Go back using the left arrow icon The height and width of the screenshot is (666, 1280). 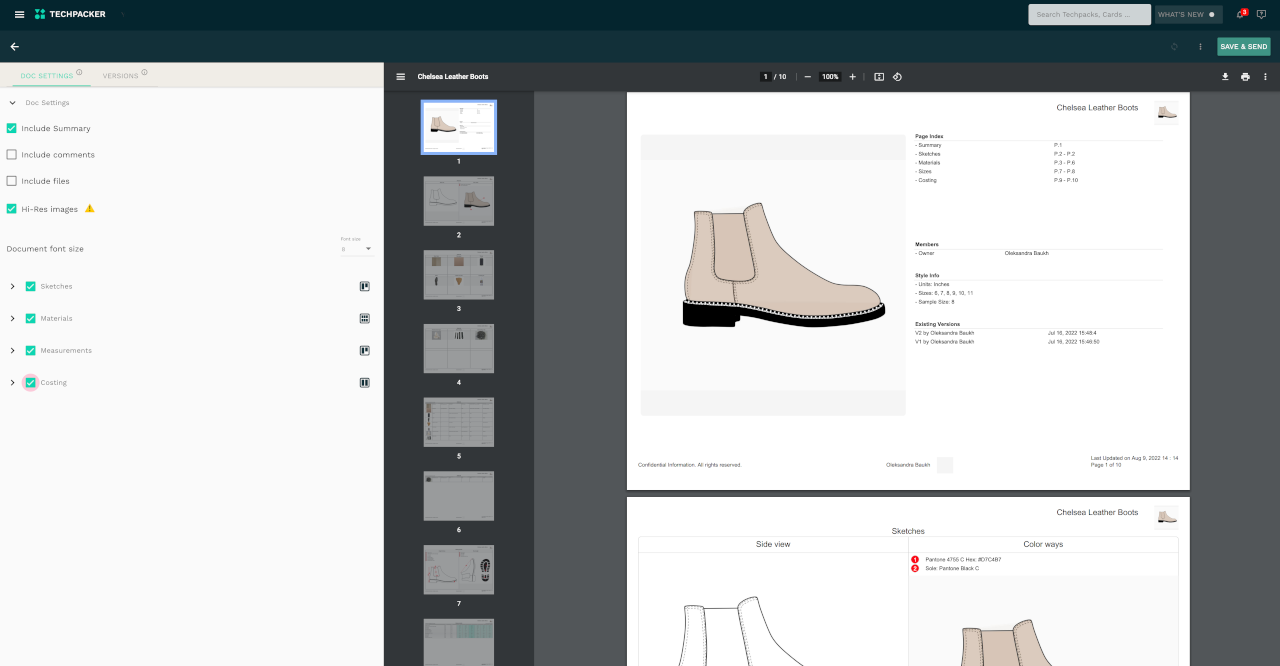click(x=15, y=46)
